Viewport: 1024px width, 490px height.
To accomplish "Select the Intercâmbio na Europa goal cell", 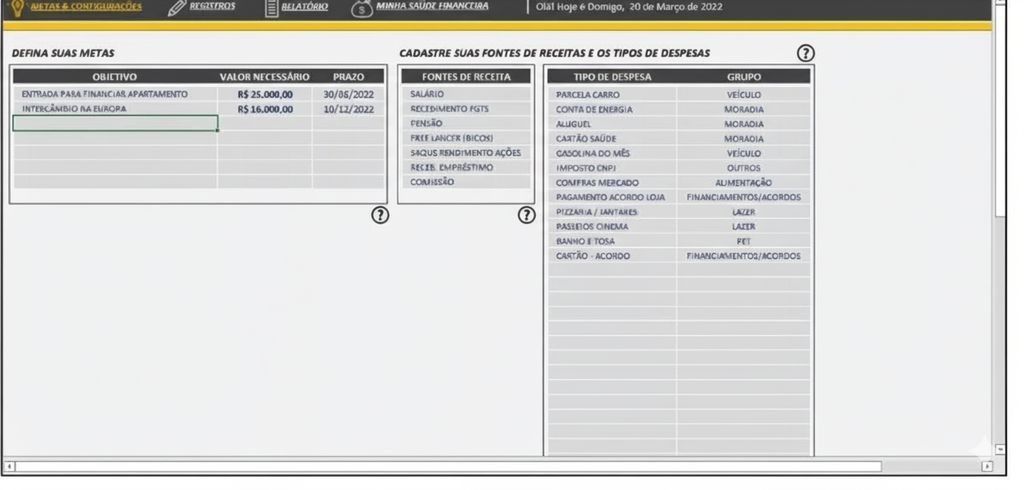I will [115, 109].
